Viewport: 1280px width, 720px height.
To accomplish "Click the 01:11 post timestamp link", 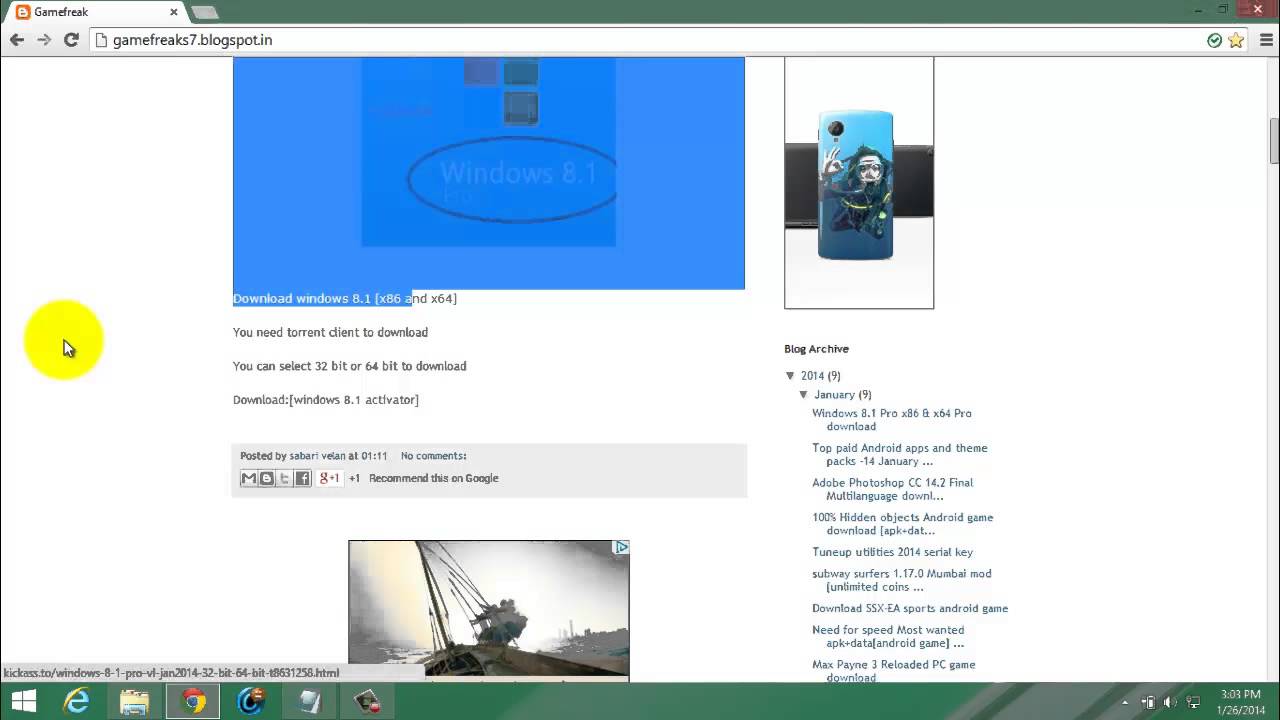I will (374, 456).
